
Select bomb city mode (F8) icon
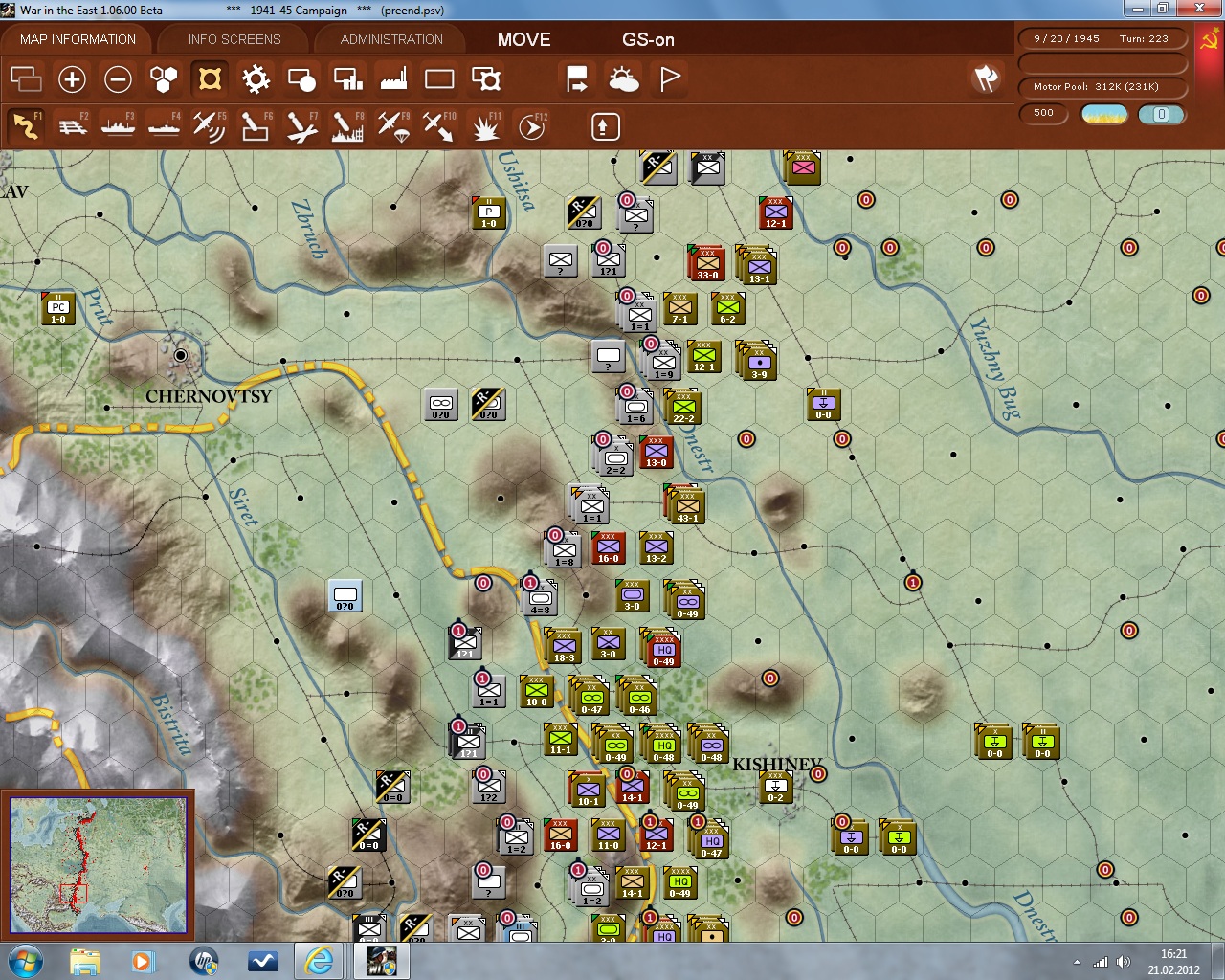click(x=347, y=126)
